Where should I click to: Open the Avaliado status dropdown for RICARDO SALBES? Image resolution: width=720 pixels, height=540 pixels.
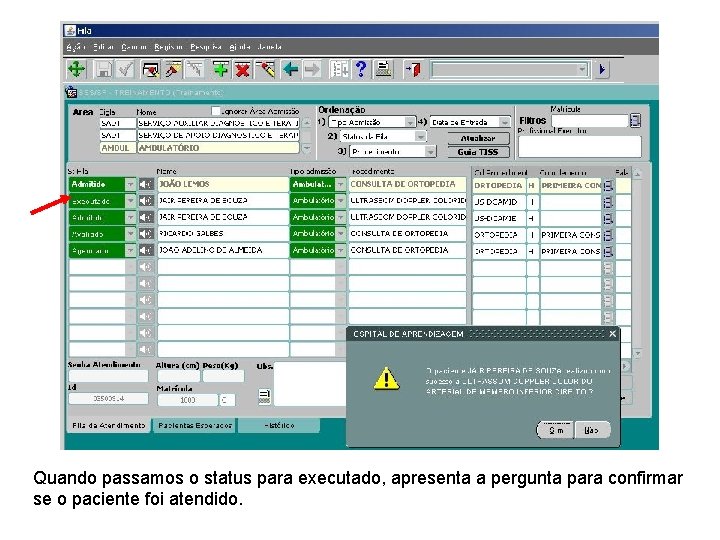[x=131, y=234]
